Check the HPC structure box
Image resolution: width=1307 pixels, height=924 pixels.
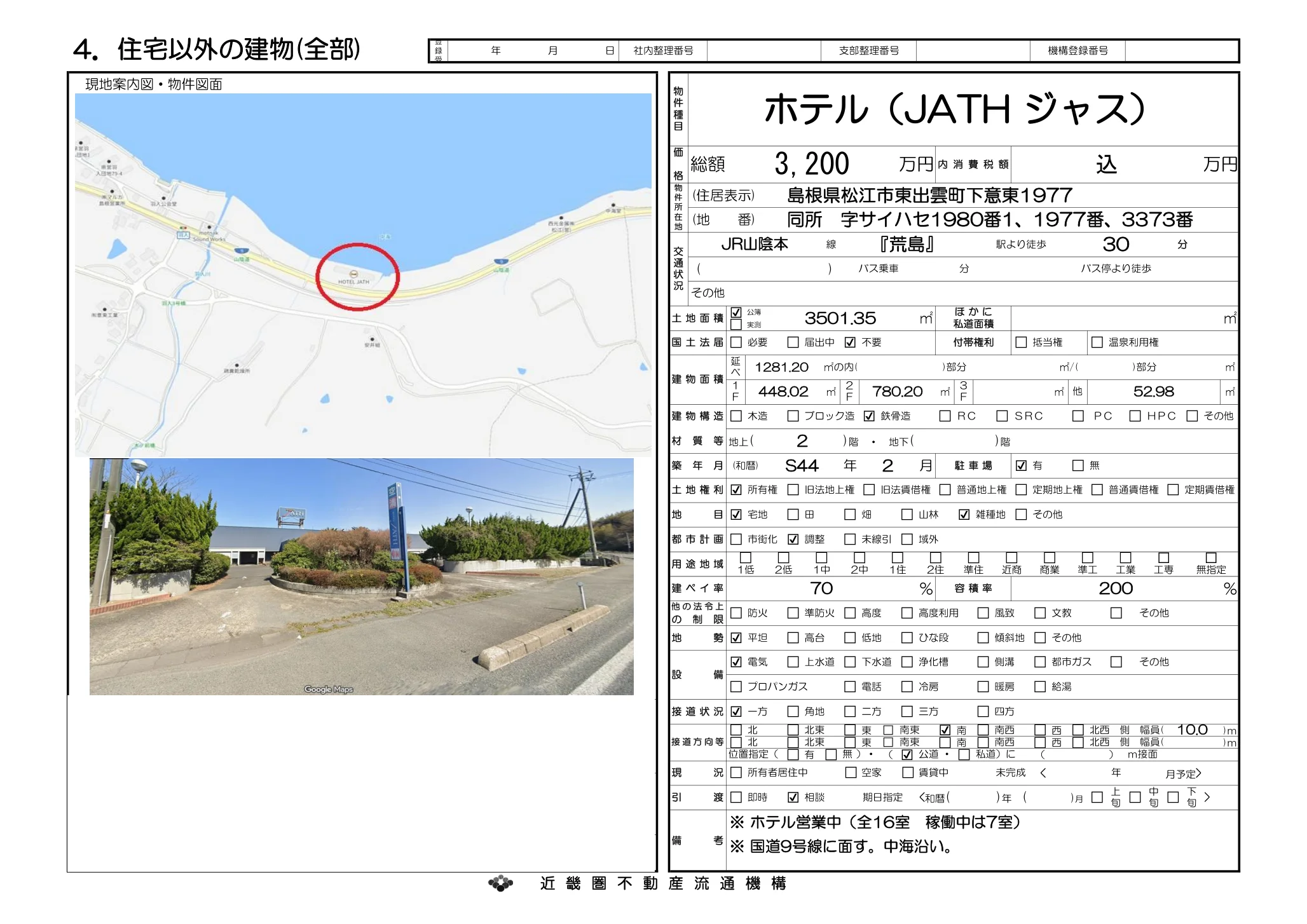(1135, 416)
